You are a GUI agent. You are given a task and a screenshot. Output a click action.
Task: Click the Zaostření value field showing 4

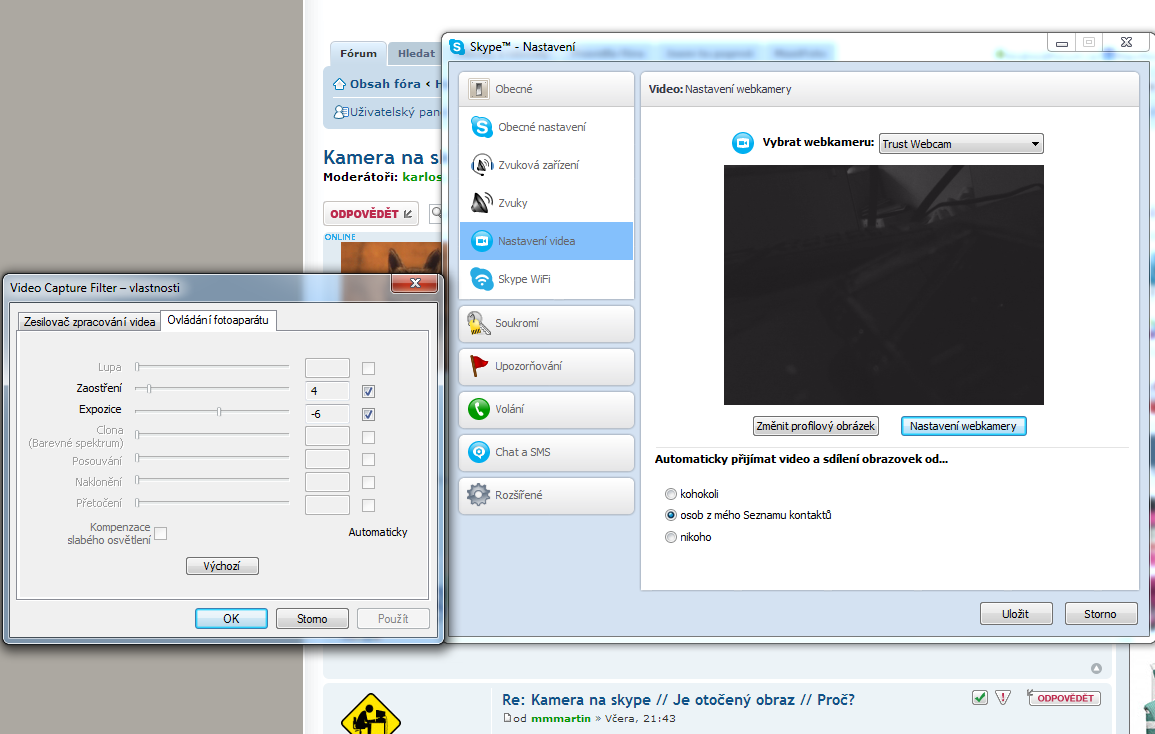click(x=327, y=391)
